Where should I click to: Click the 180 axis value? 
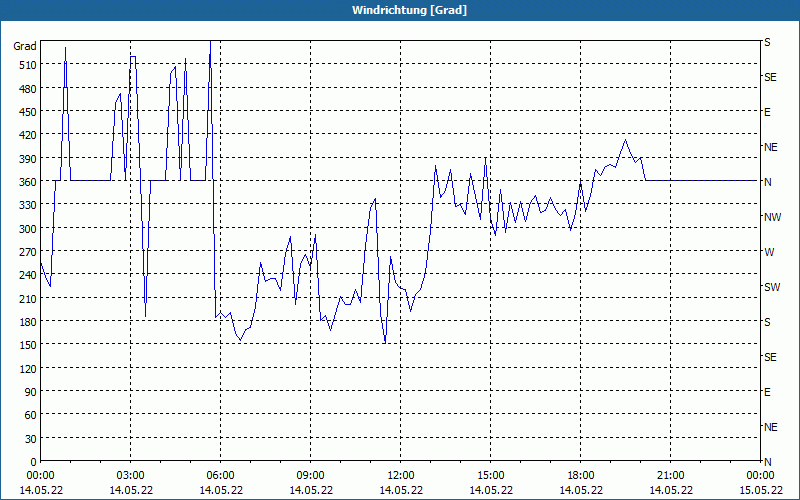pyautogui.click(x=28, y=322)
